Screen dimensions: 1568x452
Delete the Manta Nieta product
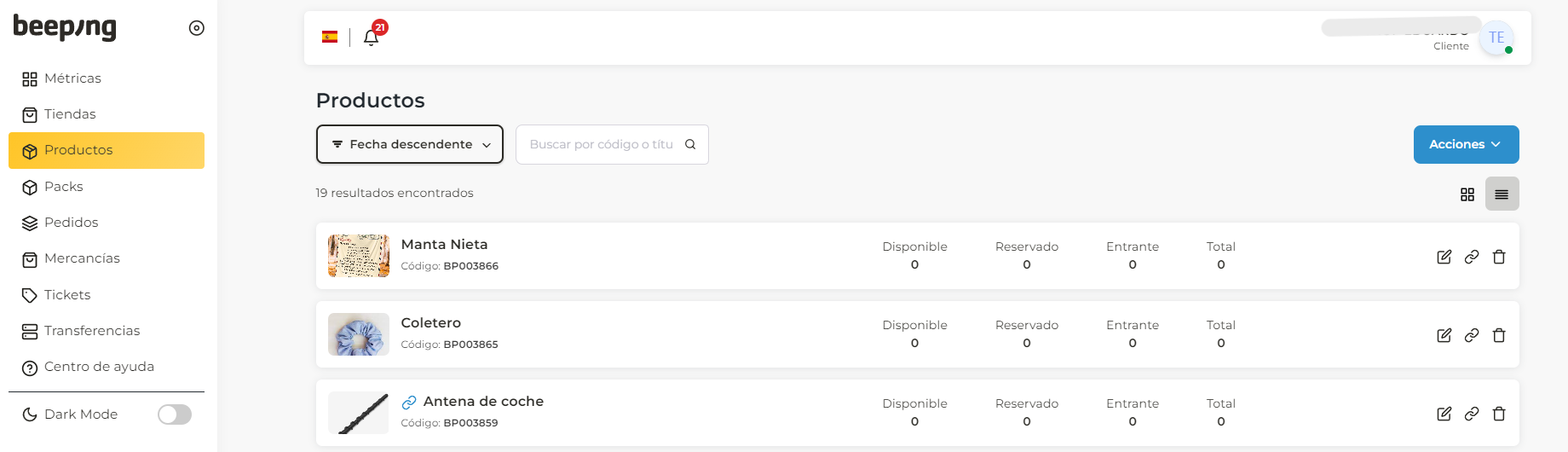click(1499, 257)
